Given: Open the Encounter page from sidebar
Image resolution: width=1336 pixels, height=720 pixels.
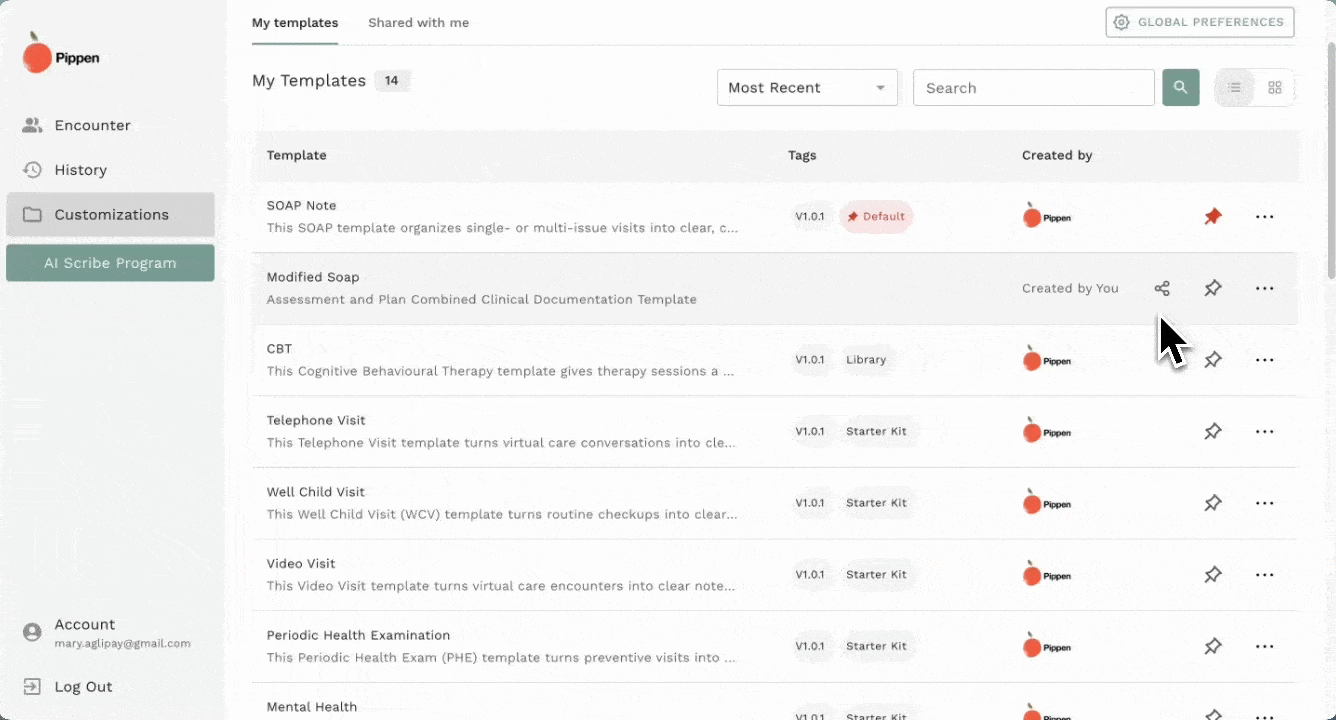Looking at the screenshot, I should pyautogui.click(x=92, y=126).
